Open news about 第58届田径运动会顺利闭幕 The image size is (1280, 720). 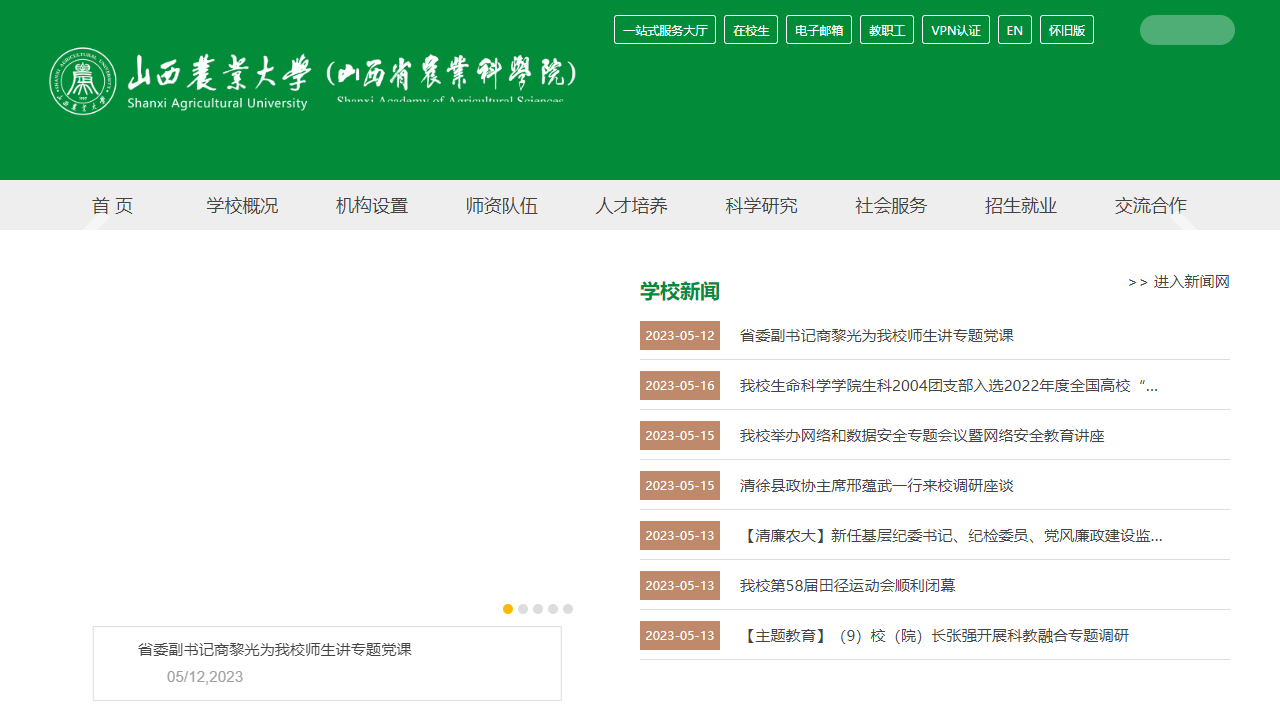click(847, 585)
